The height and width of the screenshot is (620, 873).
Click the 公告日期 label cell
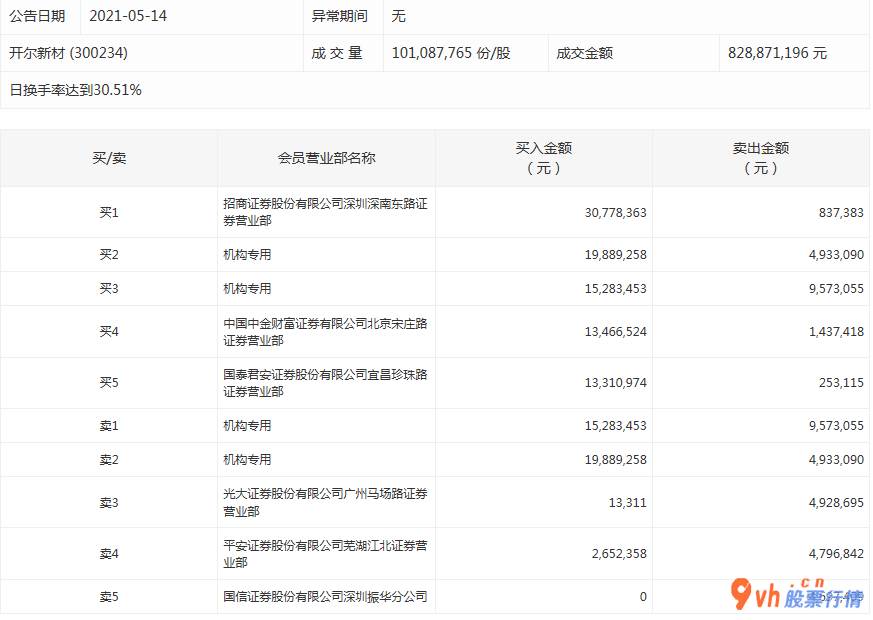37,16
